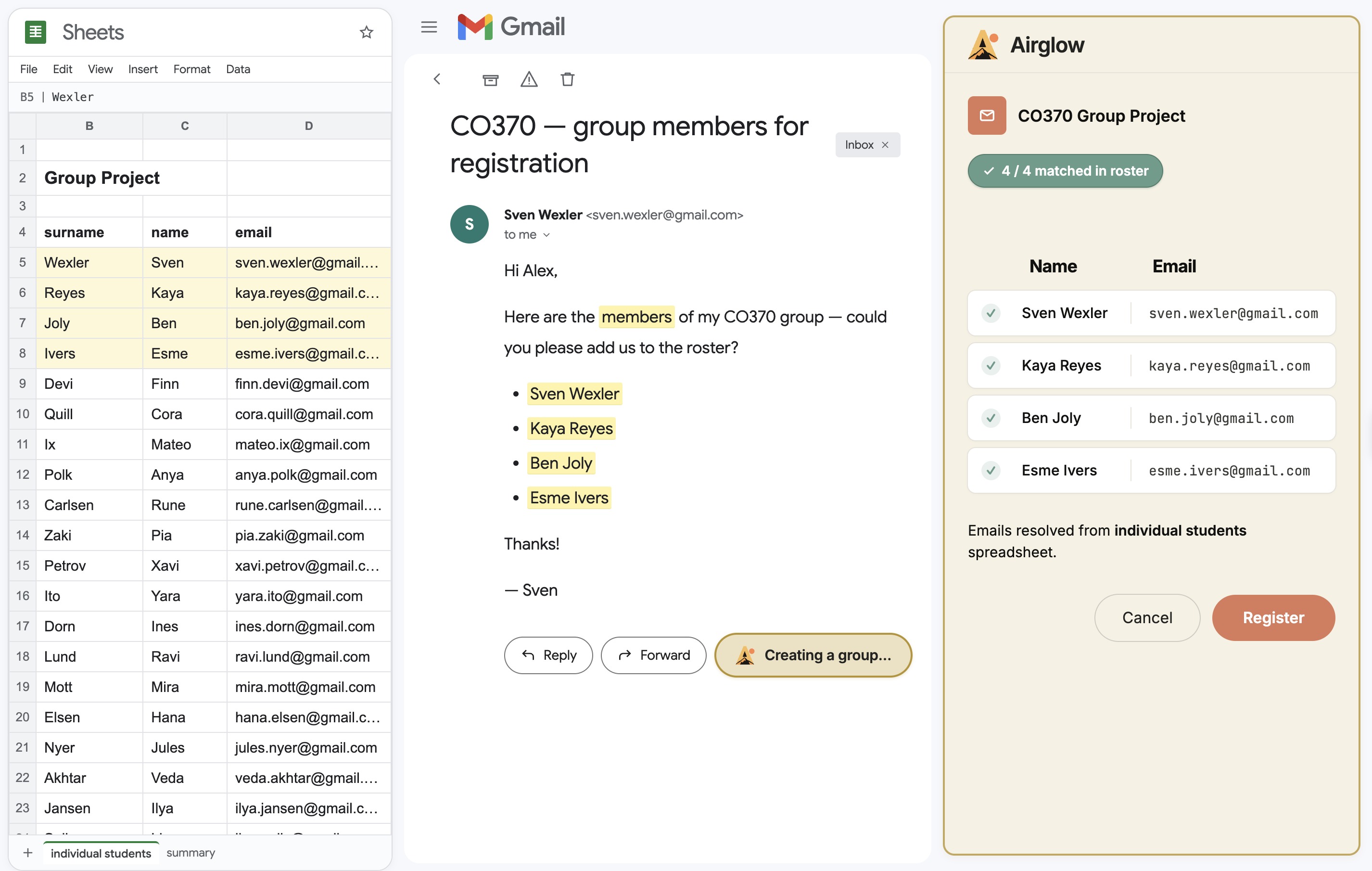Toggle the checkmark for Ben Joly

point(991,418)
